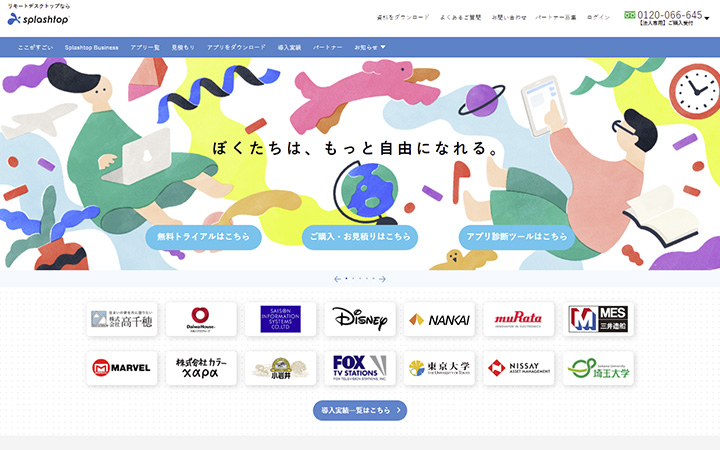Viewport: 720px width, 450px height.
Task: Click the muRata logo tile
Action: (518, 319)
